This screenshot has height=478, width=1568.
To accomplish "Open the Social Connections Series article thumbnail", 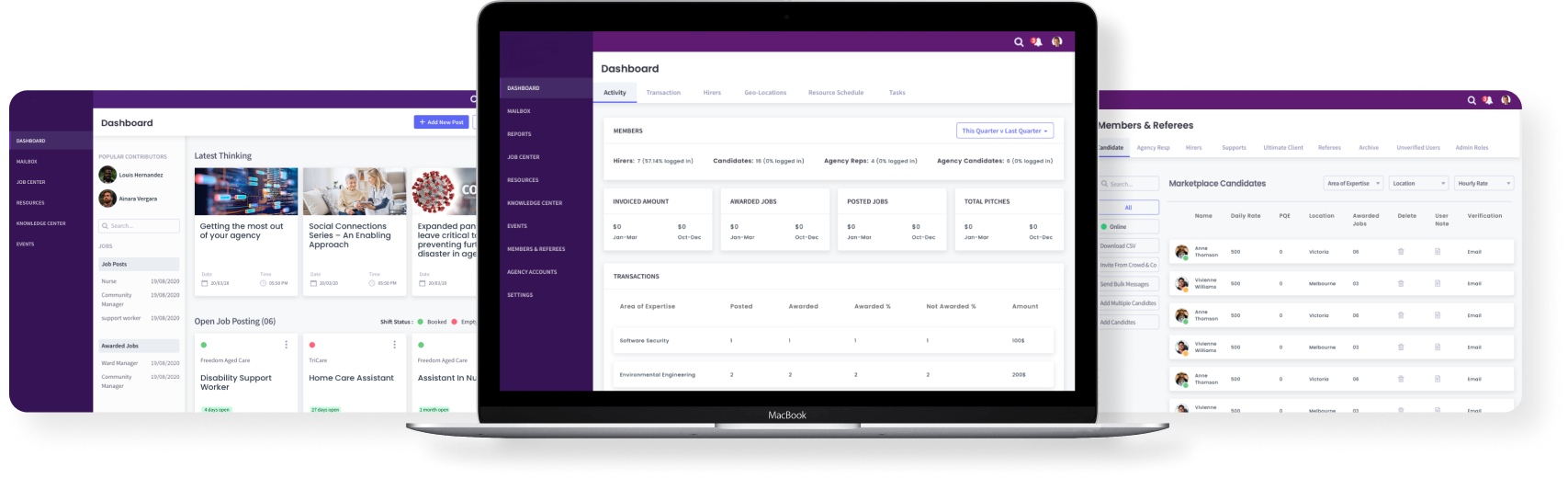I will [x=355, y=192].
